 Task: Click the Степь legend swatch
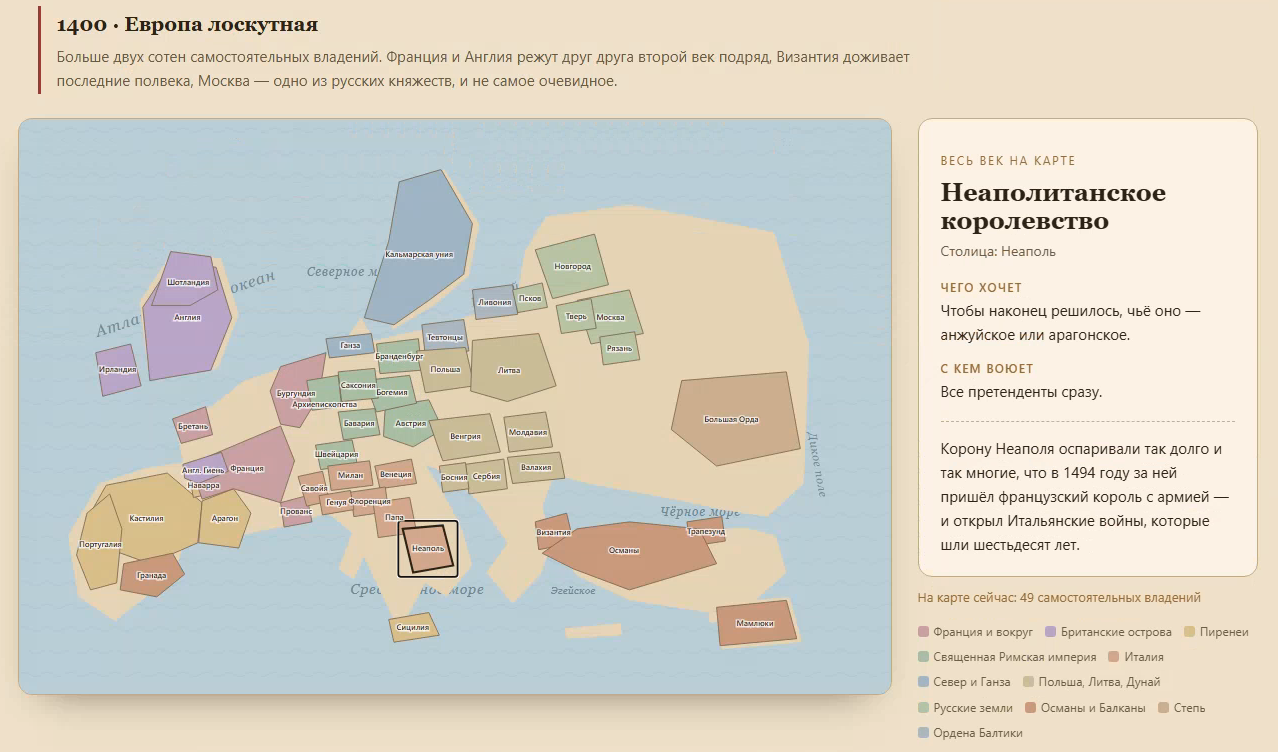tap(1164, 708)
